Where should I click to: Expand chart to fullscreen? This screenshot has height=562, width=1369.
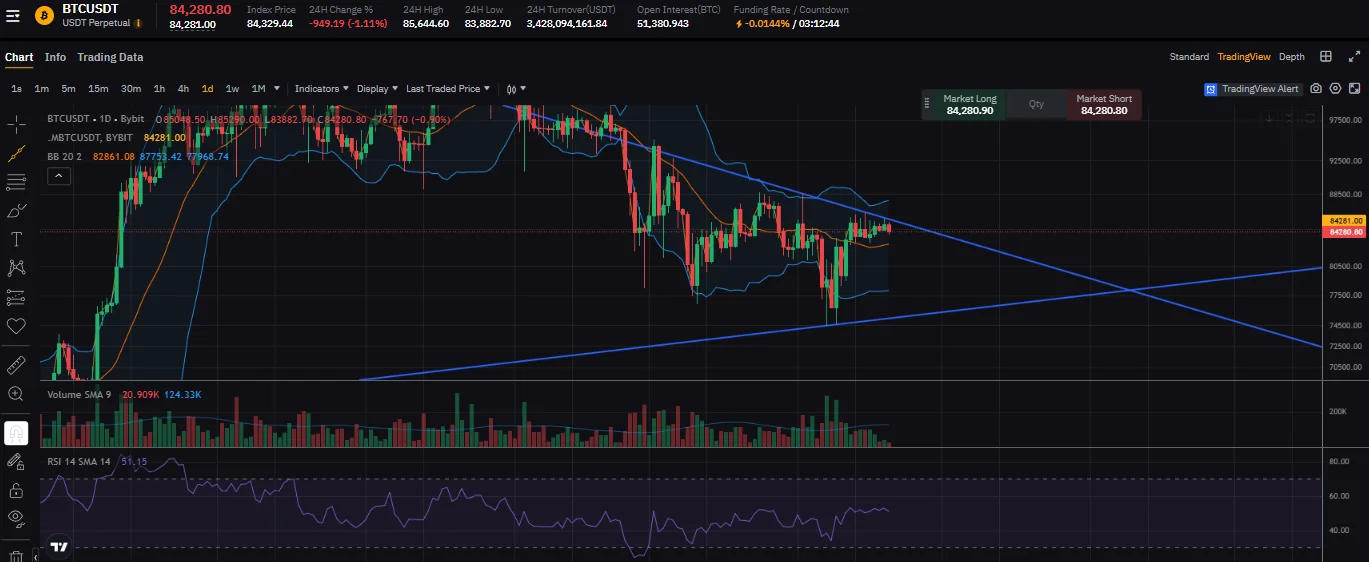click(x=1354, y=57)
